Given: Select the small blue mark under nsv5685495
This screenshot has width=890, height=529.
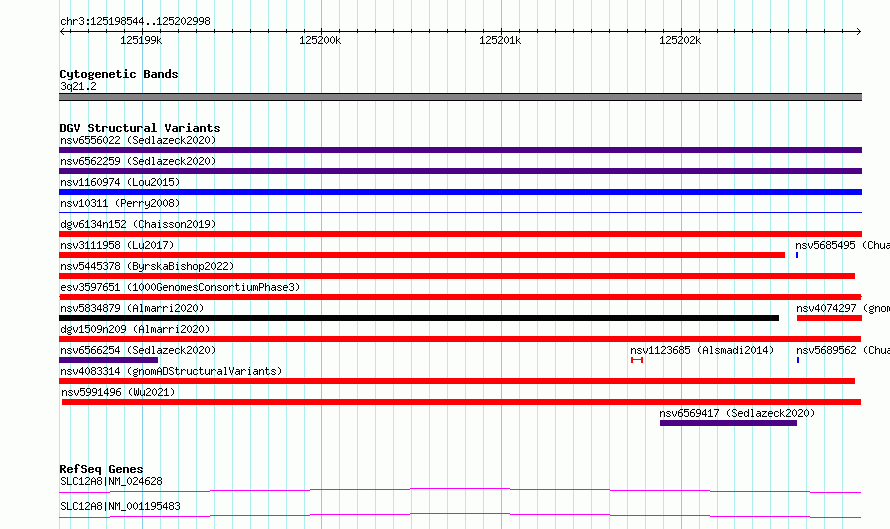Looking at the screenshot, I should 797,255.
